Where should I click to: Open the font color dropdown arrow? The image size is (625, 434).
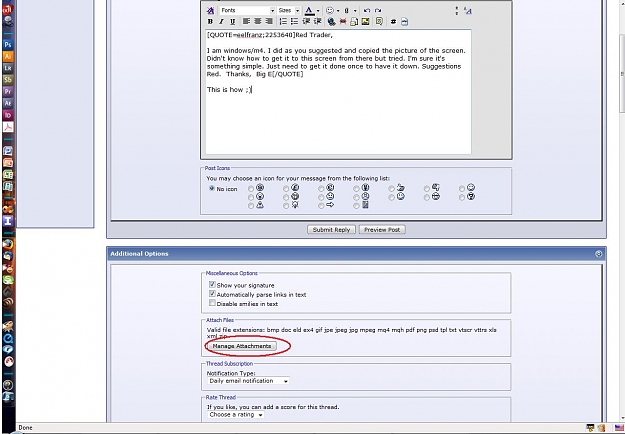(318, 11)
